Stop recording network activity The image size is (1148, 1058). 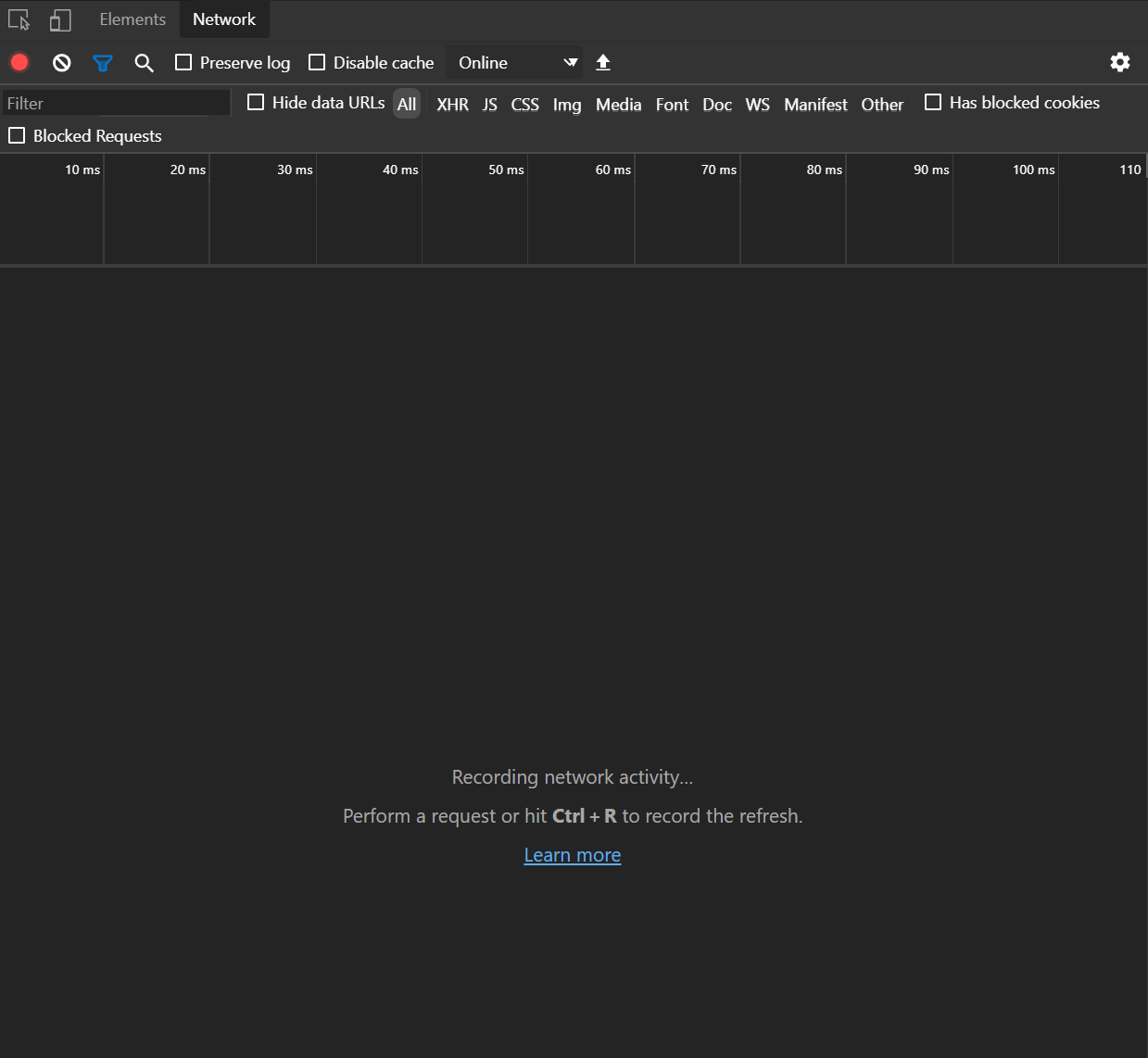[19, 62]
